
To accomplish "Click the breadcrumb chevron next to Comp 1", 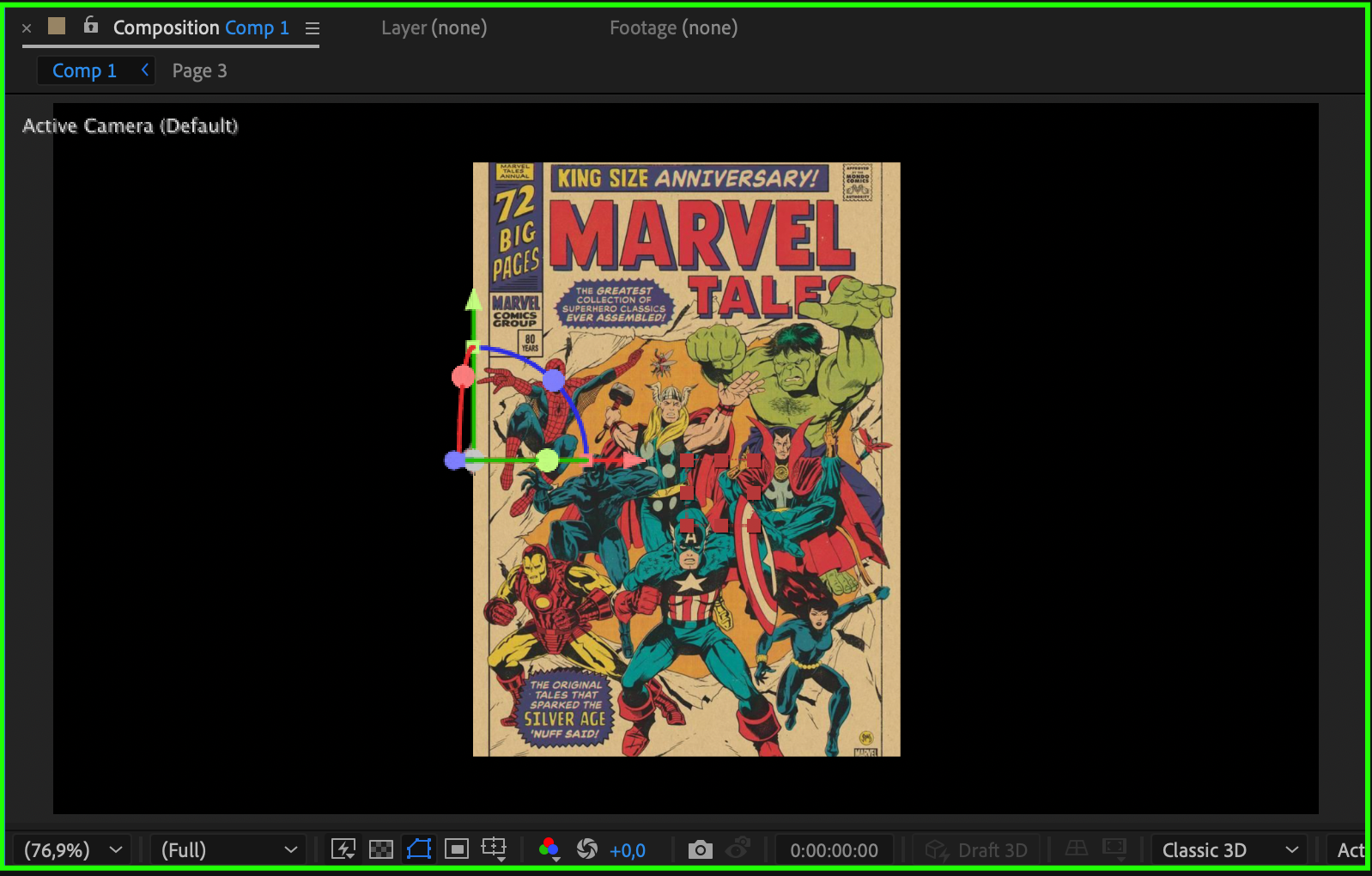I will (x=145, y=70).
